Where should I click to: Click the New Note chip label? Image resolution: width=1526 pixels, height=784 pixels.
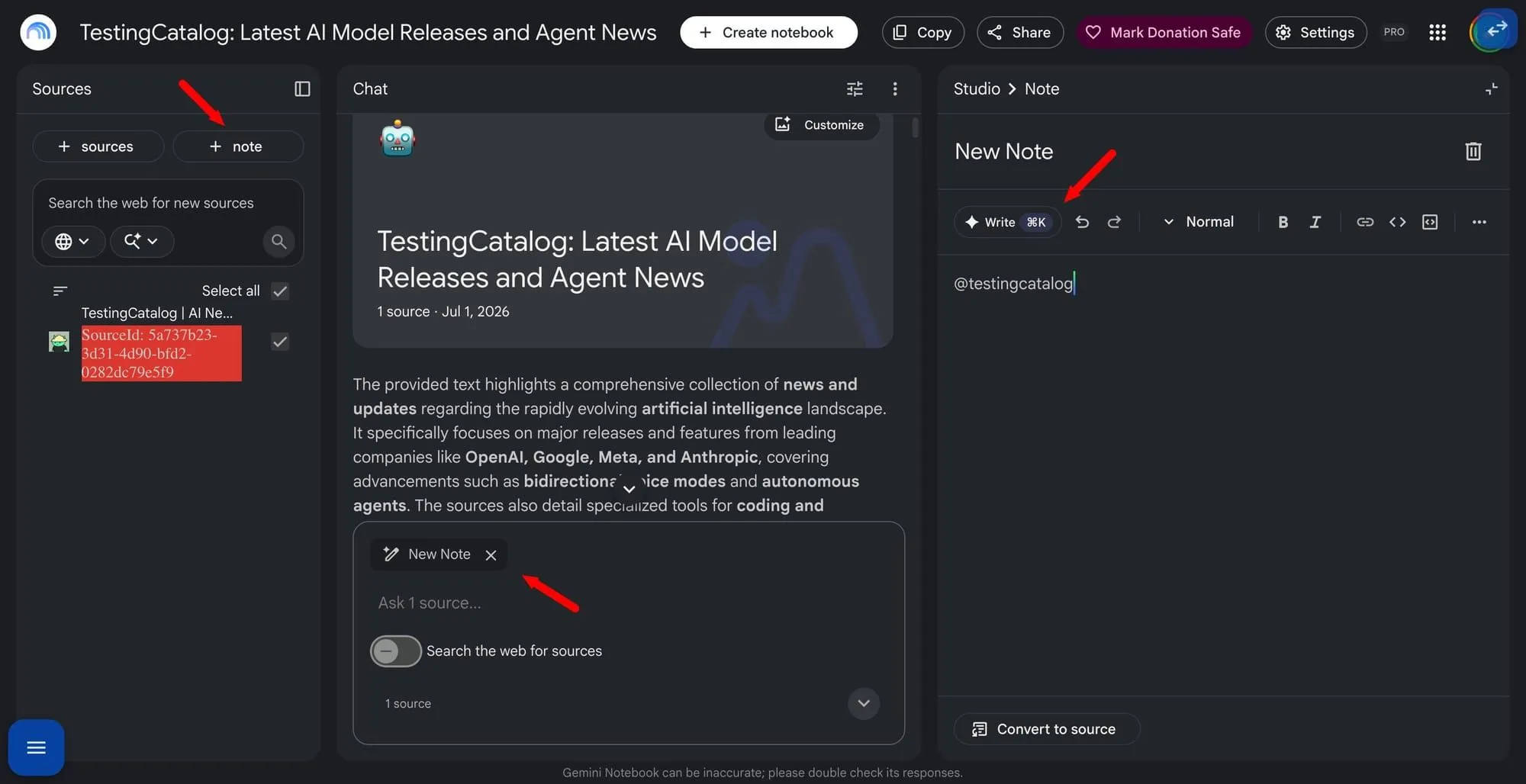[439, 554]
